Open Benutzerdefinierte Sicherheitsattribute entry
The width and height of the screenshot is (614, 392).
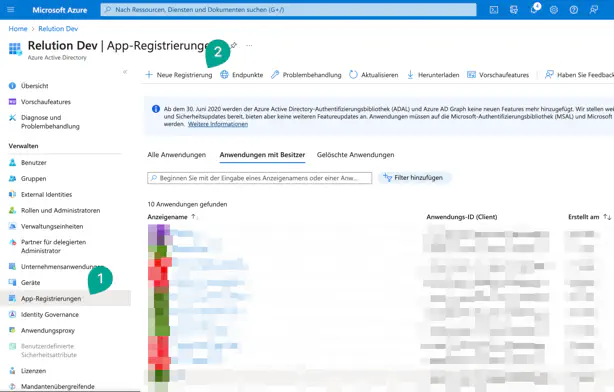click(x=43, y=350)
